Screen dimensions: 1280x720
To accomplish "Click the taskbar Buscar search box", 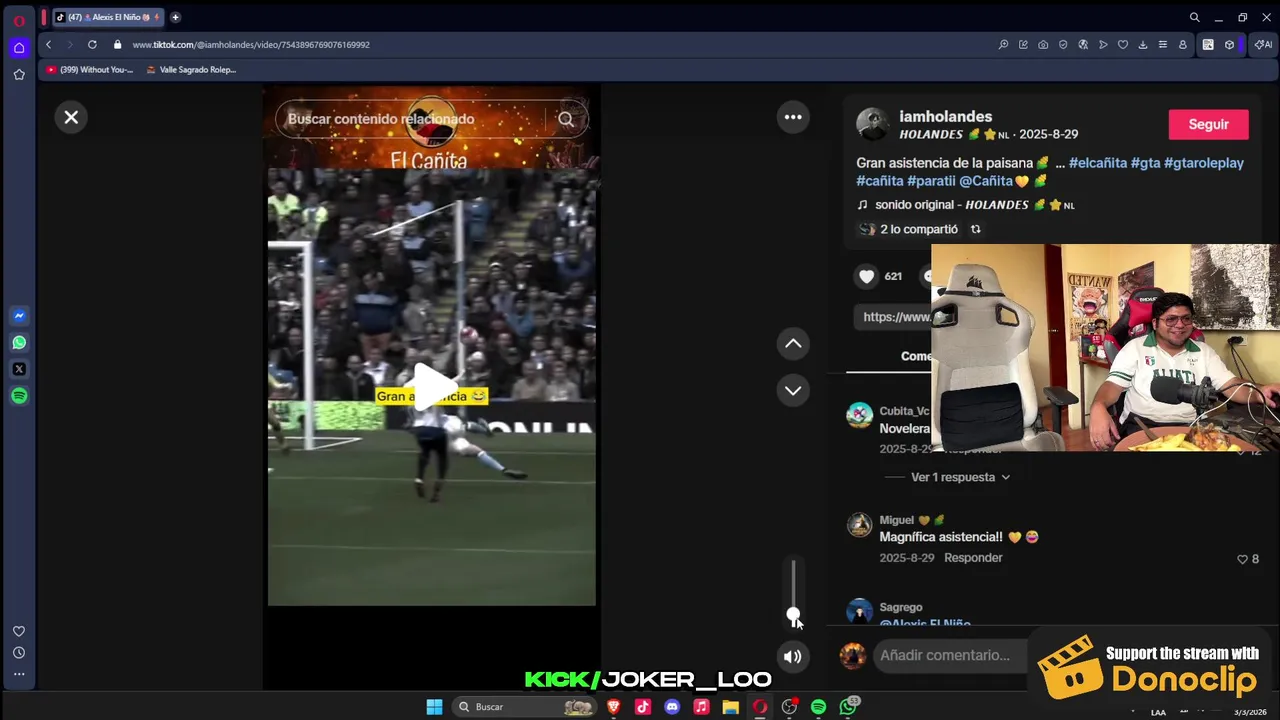I will [x=525, y=707].
